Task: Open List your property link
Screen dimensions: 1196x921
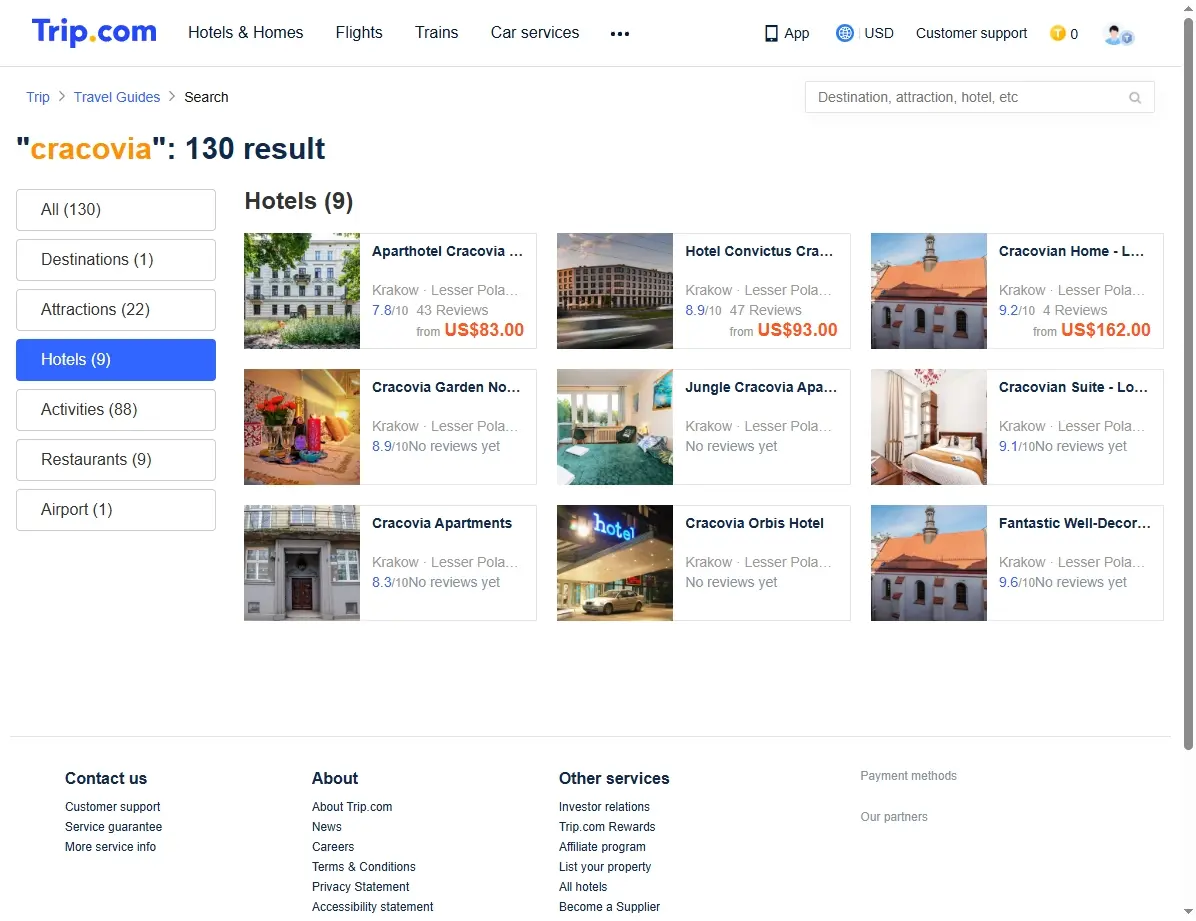Action: click(x=605, y=867)
